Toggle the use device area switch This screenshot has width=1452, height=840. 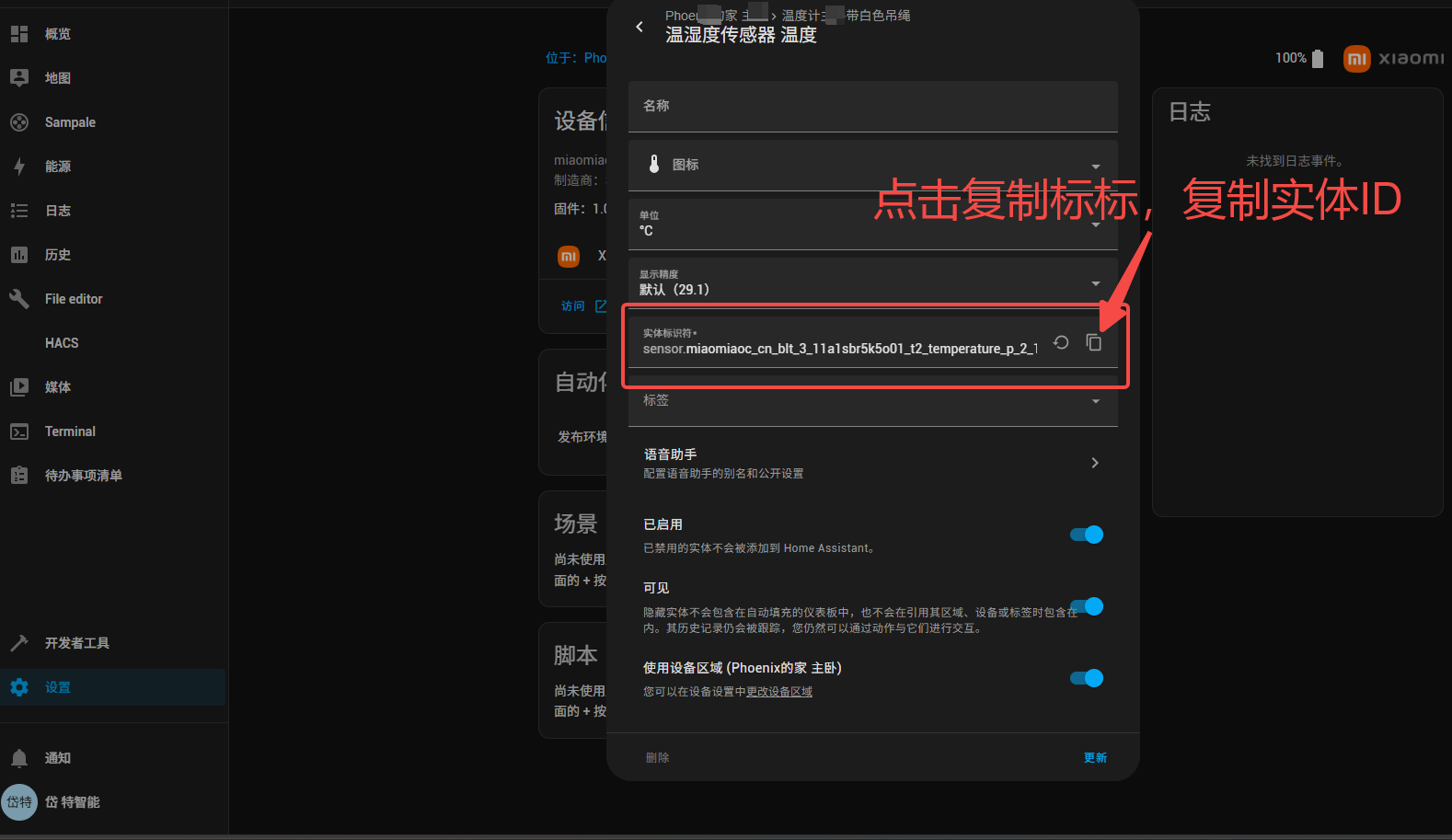pyautogui.click(x=1087, y=678)
